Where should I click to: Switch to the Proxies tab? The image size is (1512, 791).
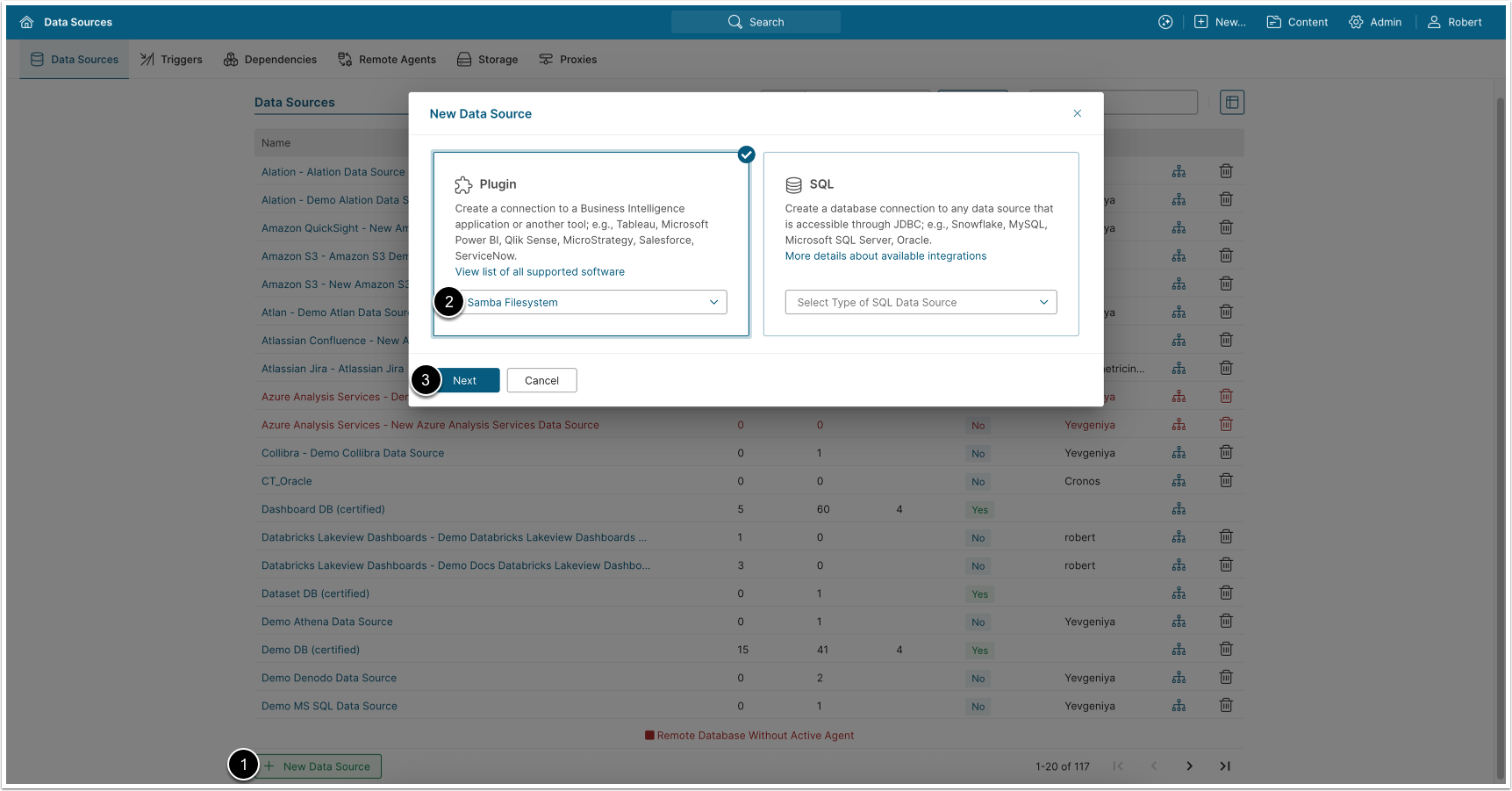point(568,60)
